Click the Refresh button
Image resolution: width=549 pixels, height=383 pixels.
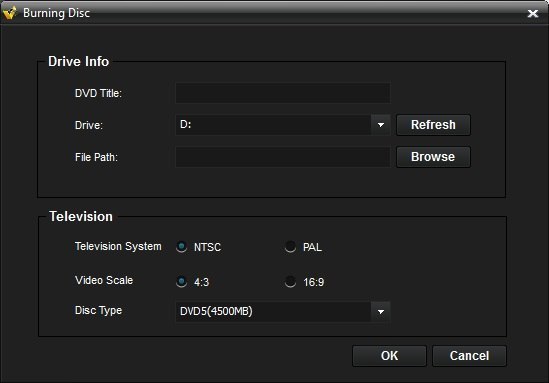click(x=433, y=125)
